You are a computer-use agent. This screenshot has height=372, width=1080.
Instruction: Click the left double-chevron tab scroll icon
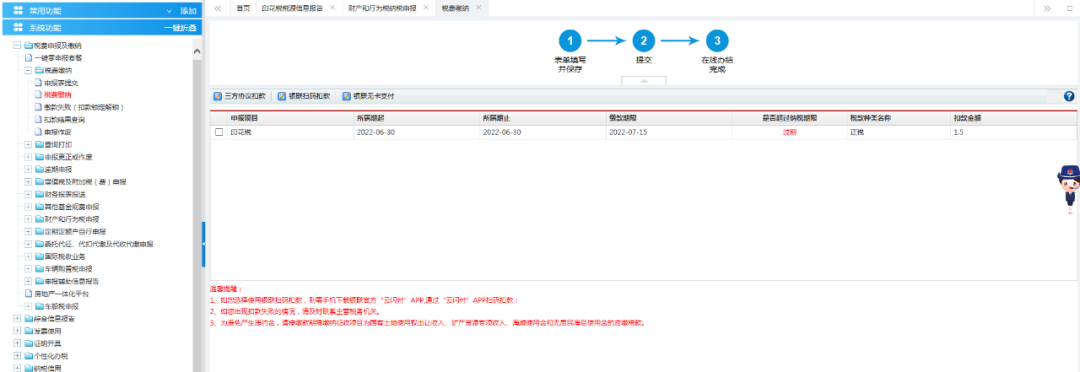218,8
